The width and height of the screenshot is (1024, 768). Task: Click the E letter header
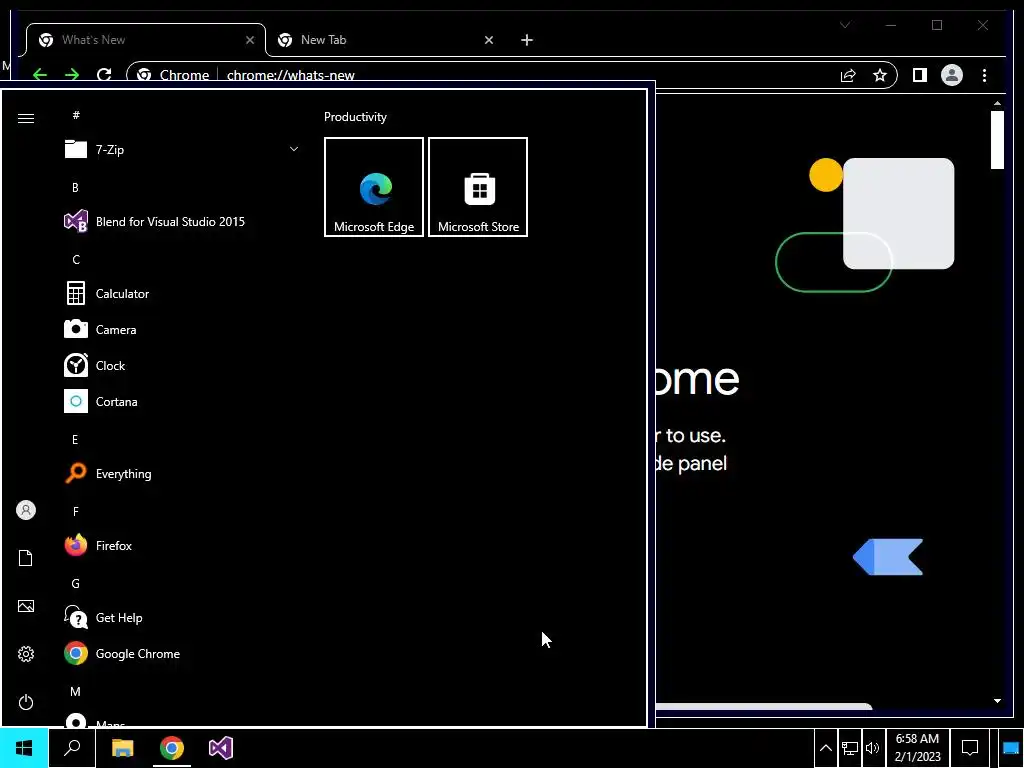tap(75, 440)
